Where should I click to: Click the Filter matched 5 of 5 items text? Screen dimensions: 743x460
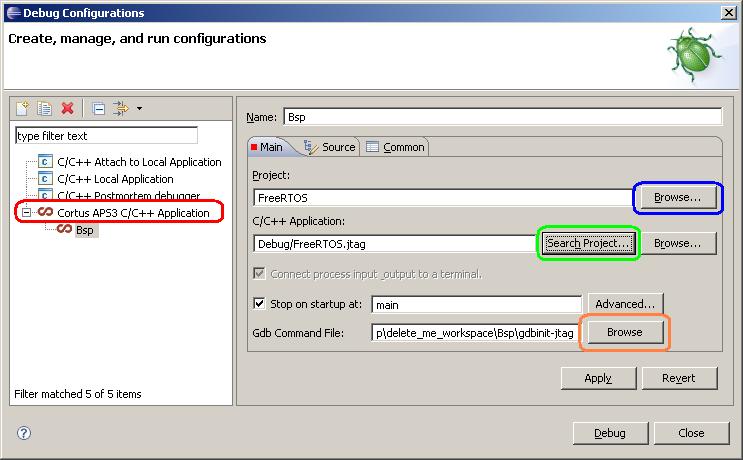(x=78, y=394)
